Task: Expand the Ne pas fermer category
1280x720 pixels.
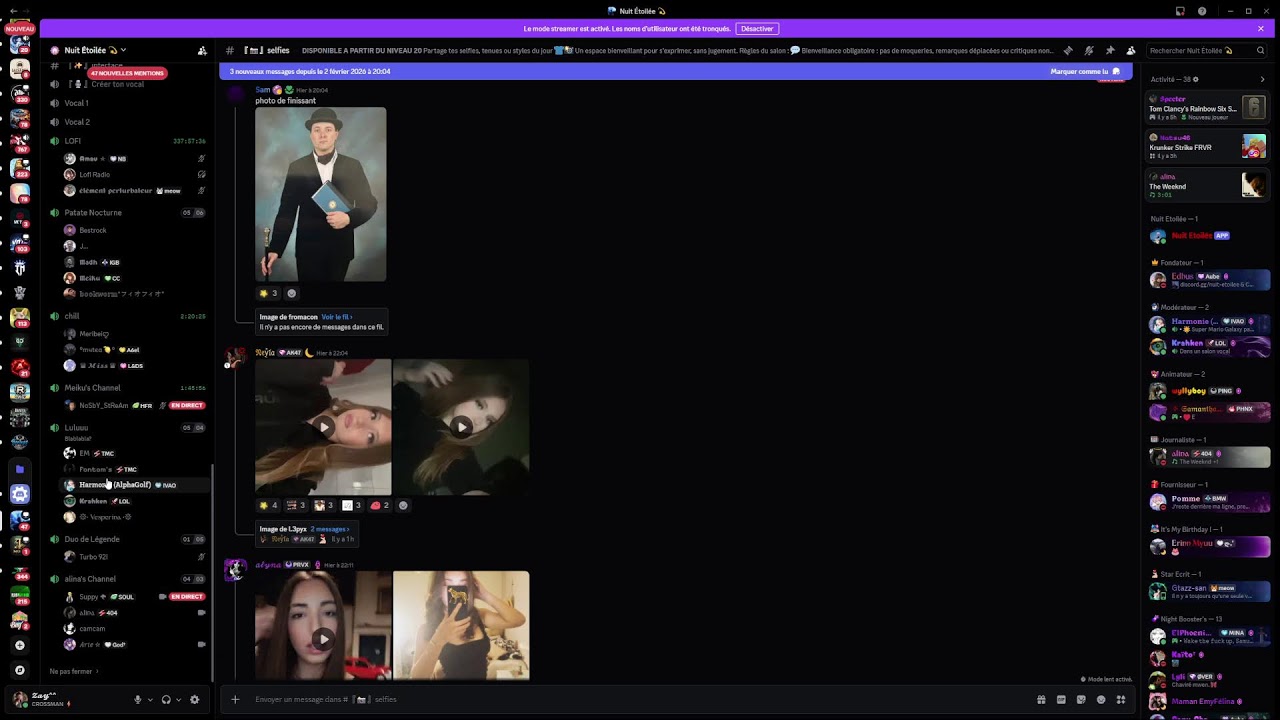Action: click(x=72, y=671)
